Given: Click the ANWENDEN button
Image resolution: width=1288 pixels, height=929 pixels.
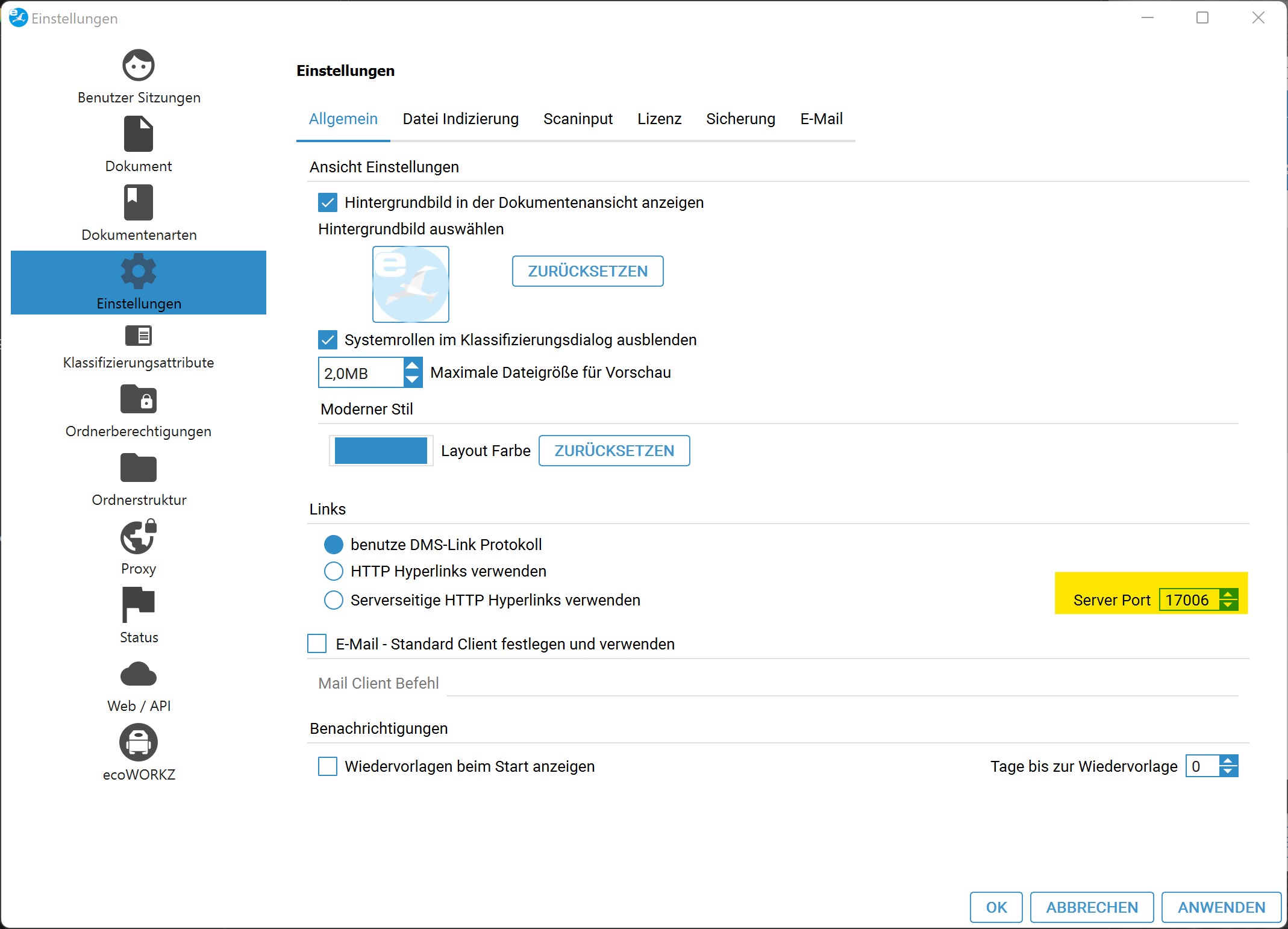Looking at the screenshot, I should pos(1221,907).
